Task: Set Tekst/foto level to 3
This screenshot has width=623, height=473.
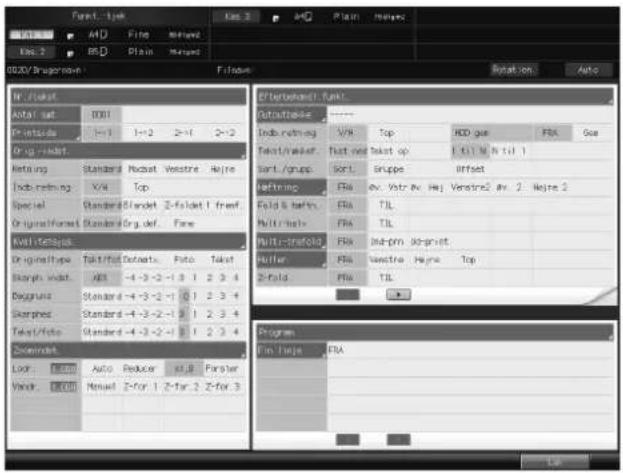Action: click(223, 332)
